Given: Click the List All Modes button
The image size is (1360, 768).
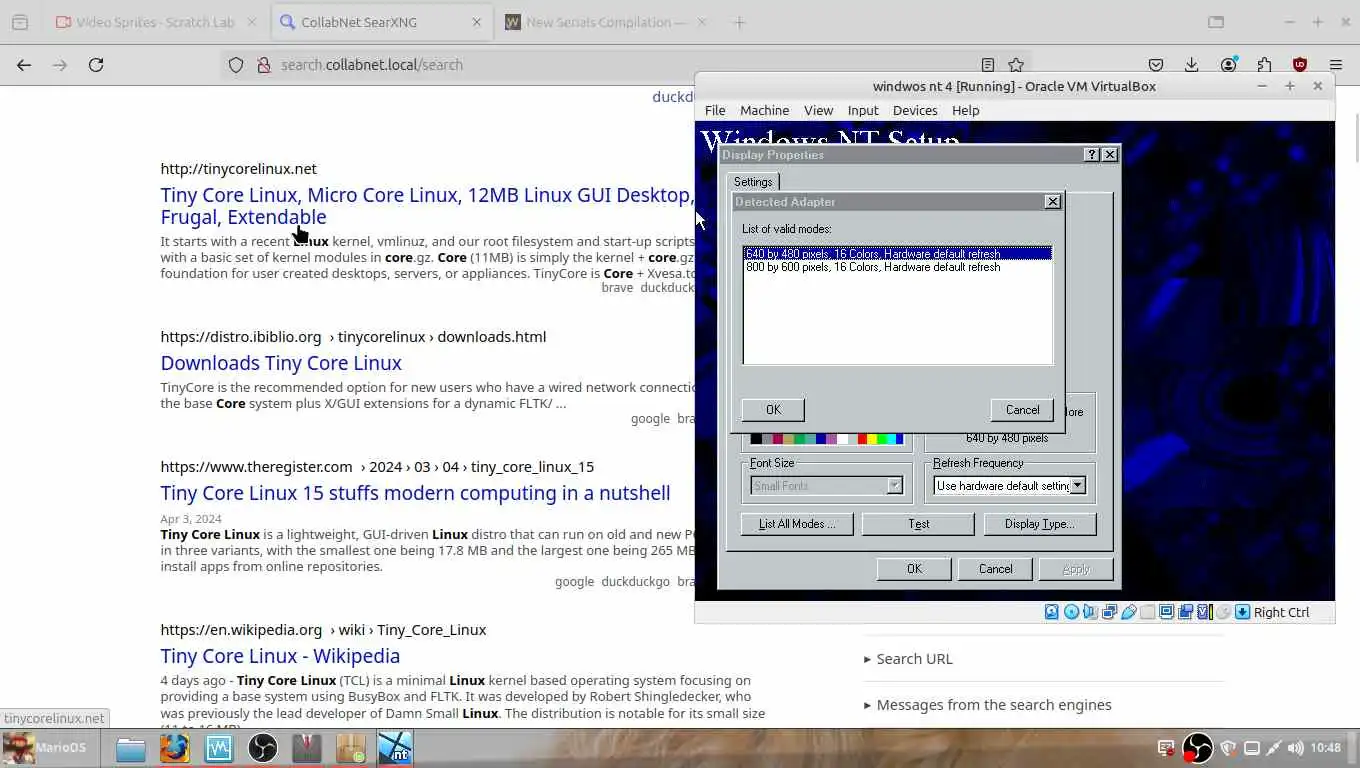Looking at the screenshot, I should [797, 524].
